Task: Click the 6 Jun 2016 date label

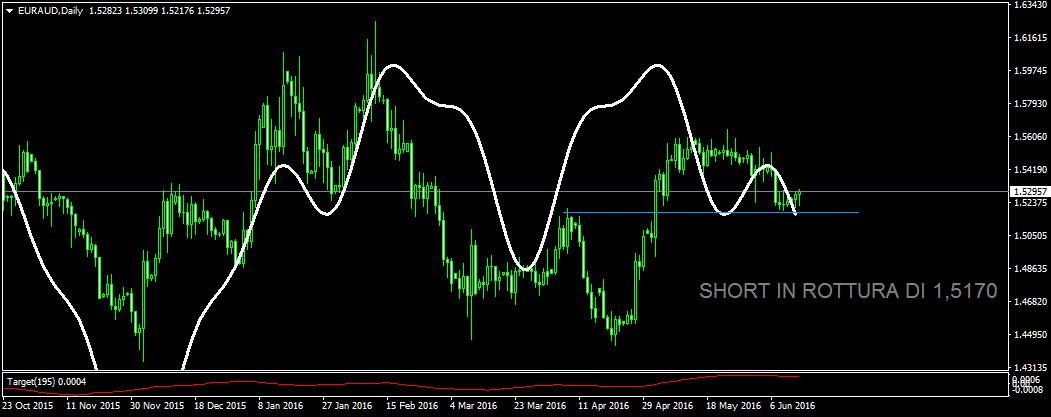Action: tap(792, 407)
